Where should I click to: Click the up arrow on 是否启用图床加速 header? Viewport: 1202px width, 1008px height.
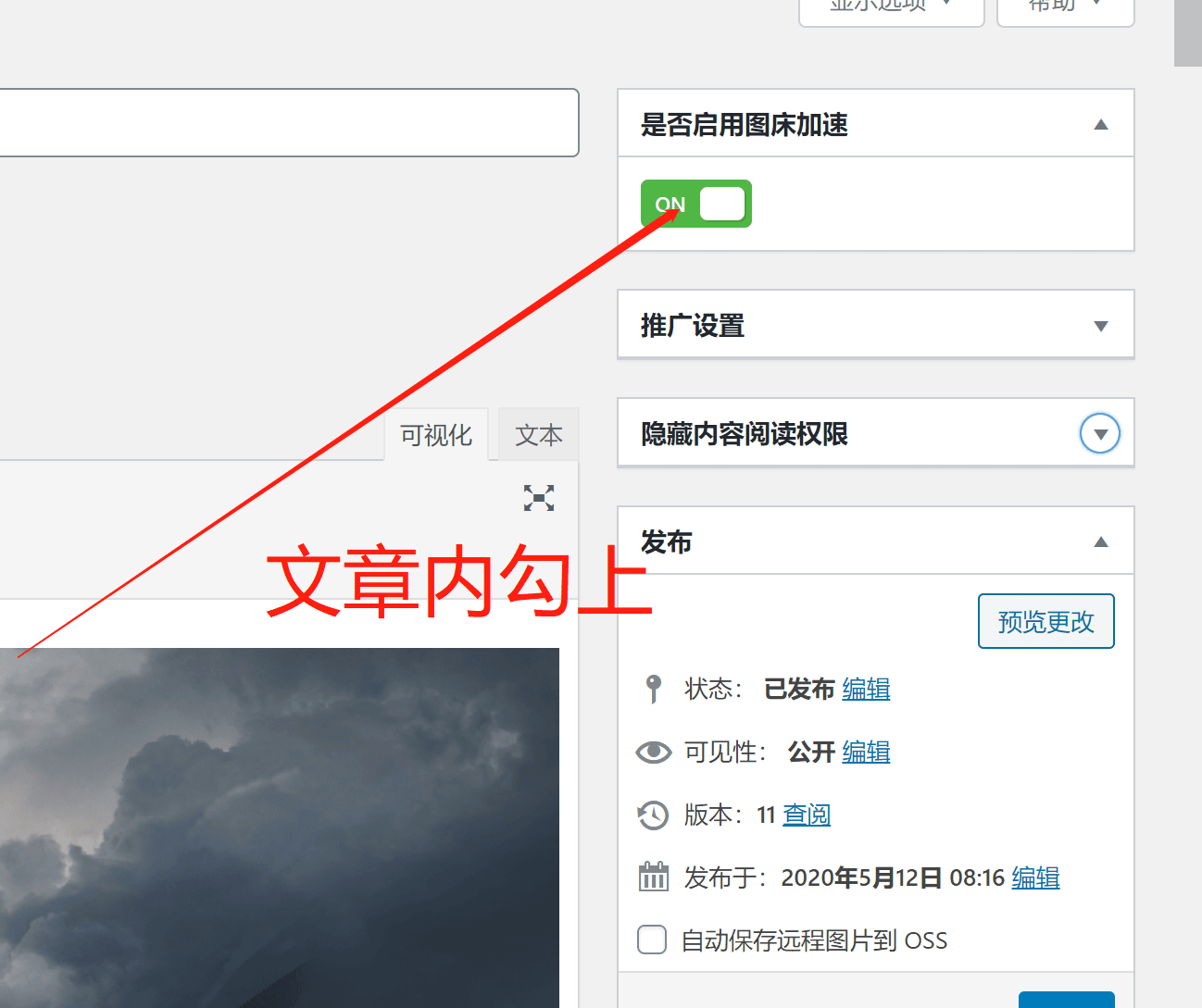tap(1101, 124)
